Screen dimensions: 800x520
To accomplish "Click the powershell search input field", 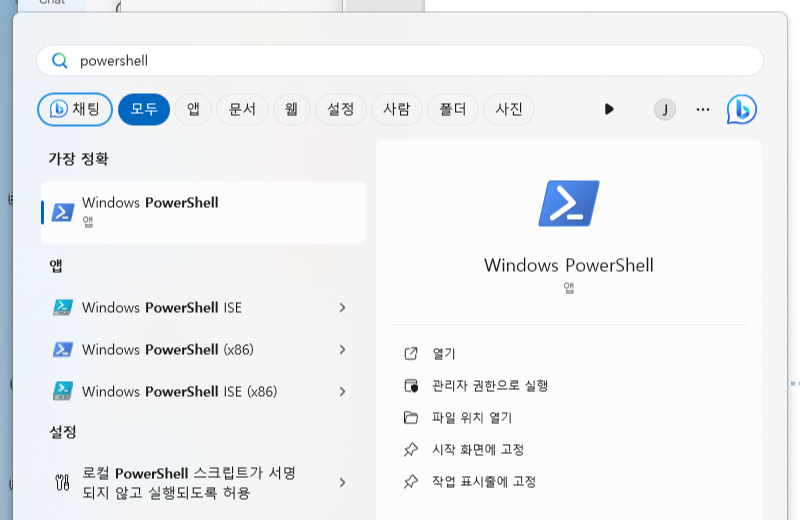I will click(399, 61).
